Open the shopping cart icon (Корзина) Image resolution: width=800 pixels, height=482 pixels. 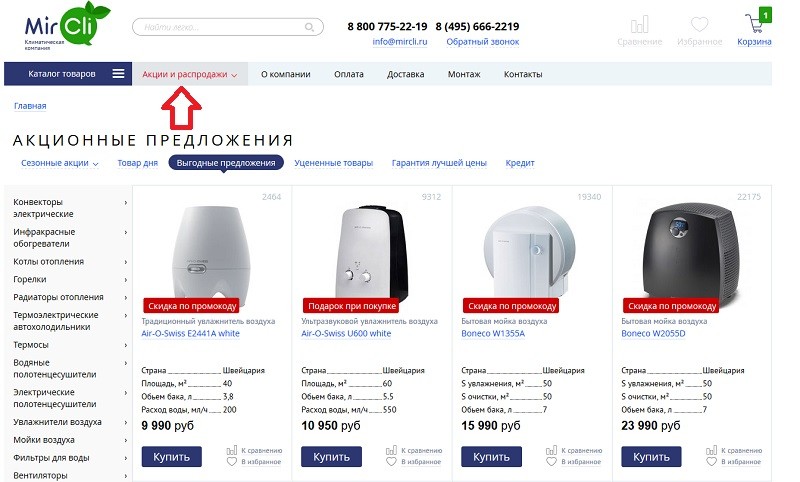(x=755, y=22)
